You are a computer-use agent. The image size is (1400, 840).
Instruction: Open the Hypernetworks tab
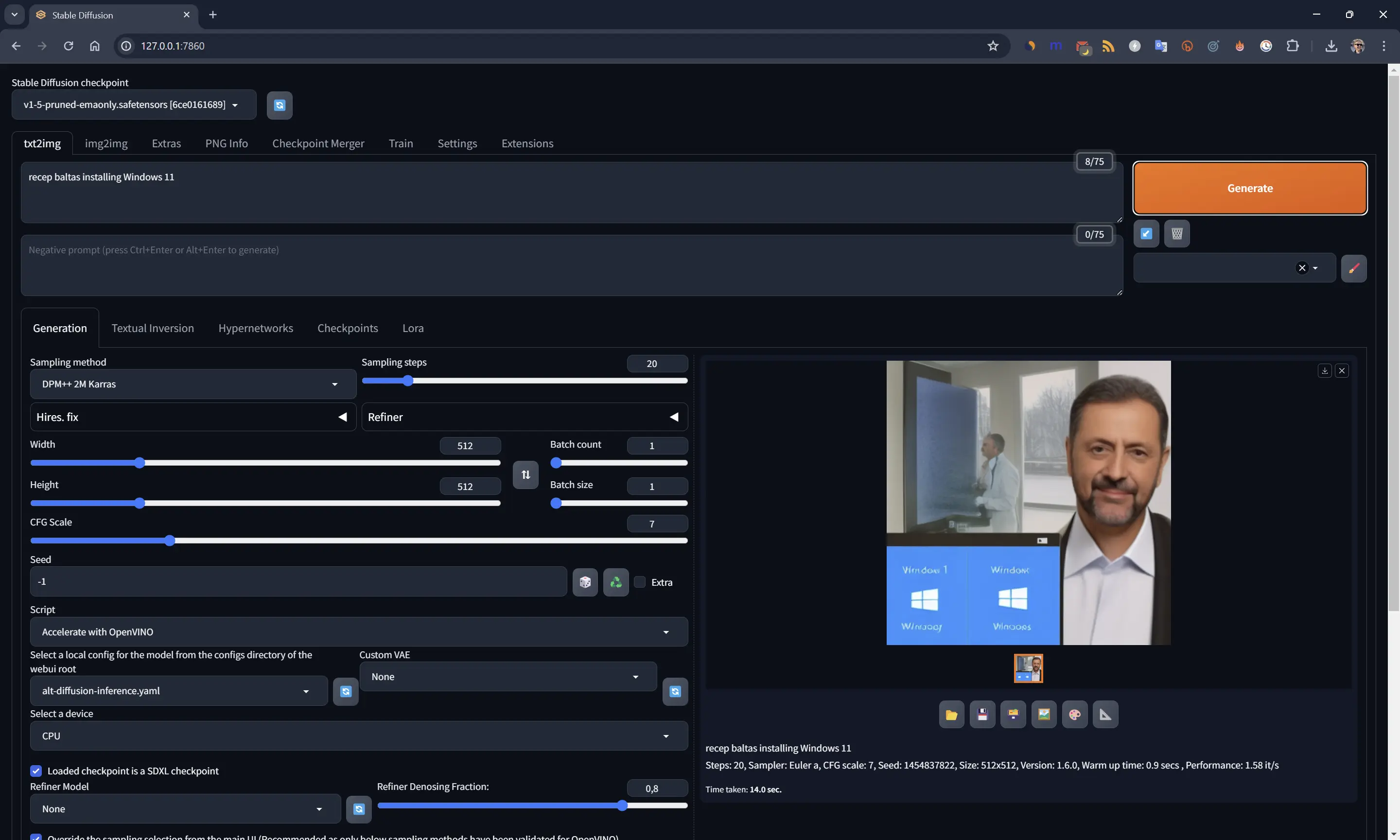pyautogui.click(x=256, y=328)
